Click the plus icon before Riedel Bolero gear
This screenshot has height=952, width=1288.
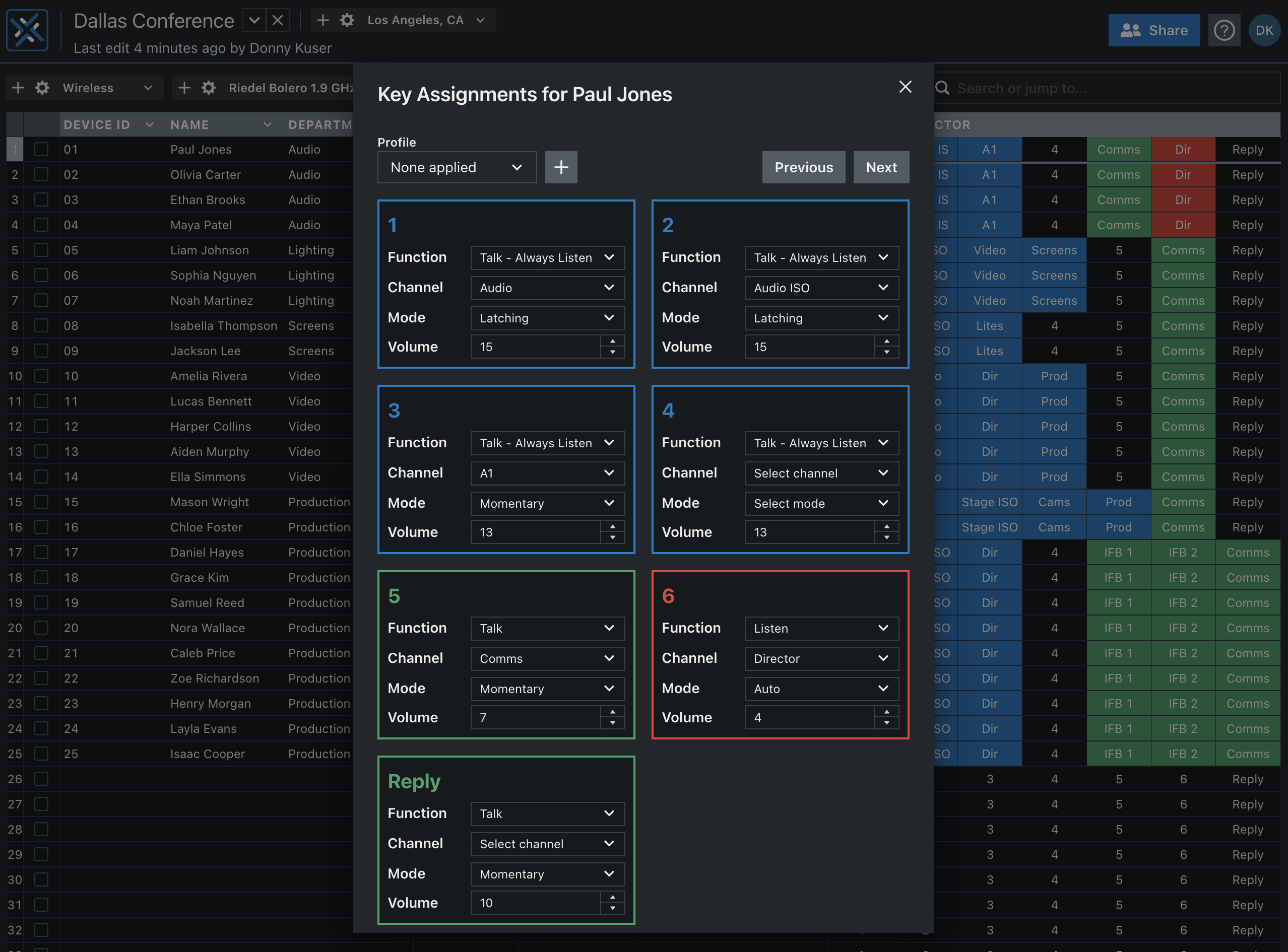(x=184, y=88)
